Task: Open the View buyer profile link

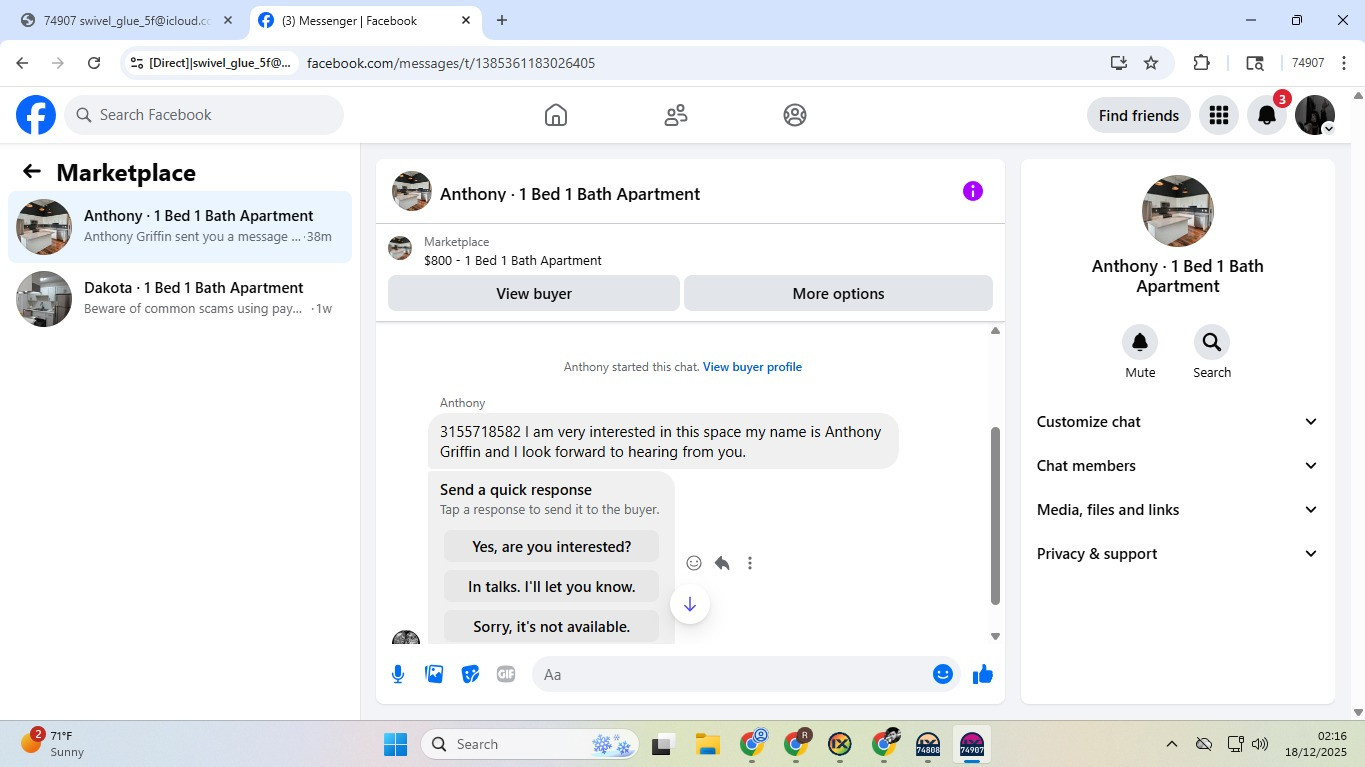Action: coord(752,367)
